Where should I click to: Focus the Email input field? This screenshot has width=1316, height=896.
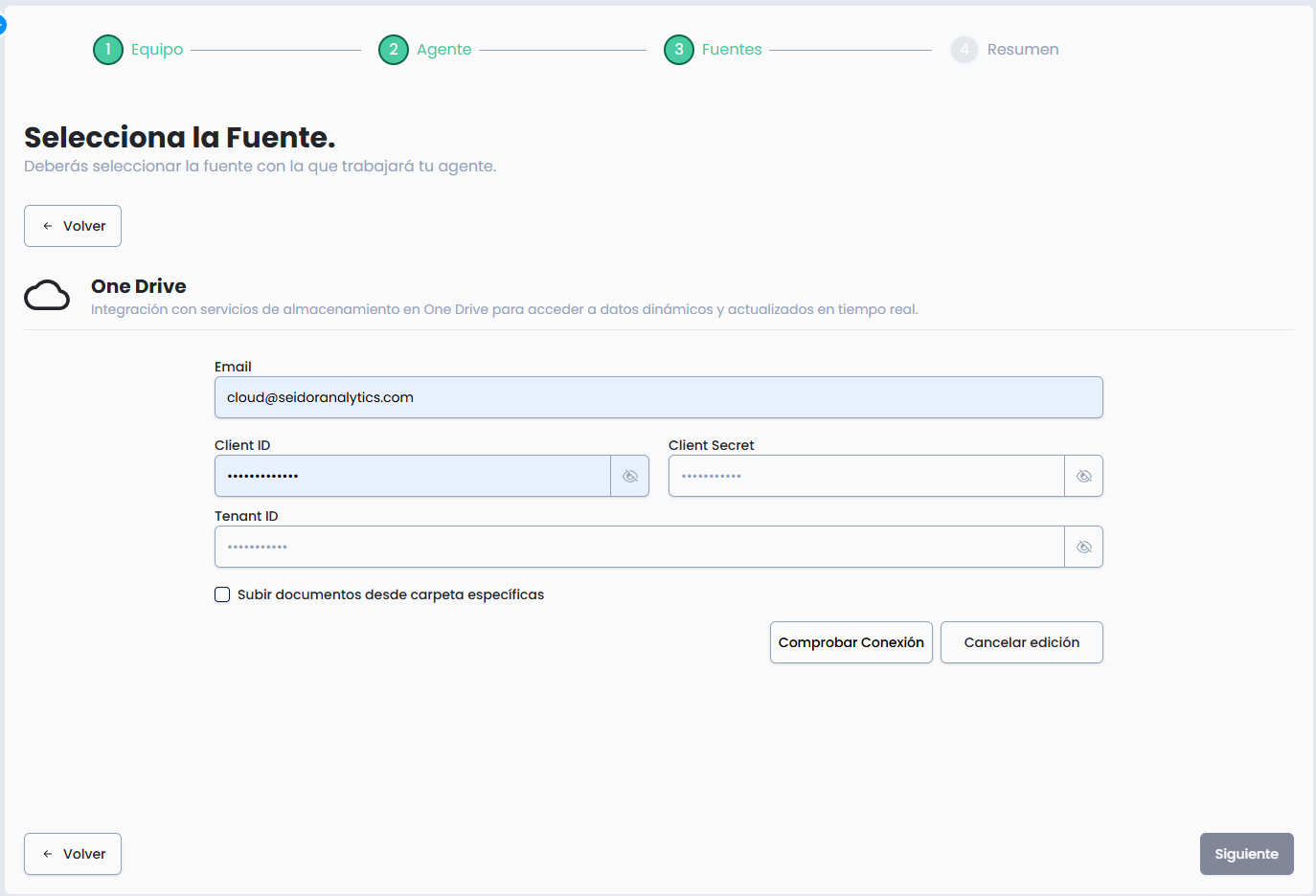[658, 397]
